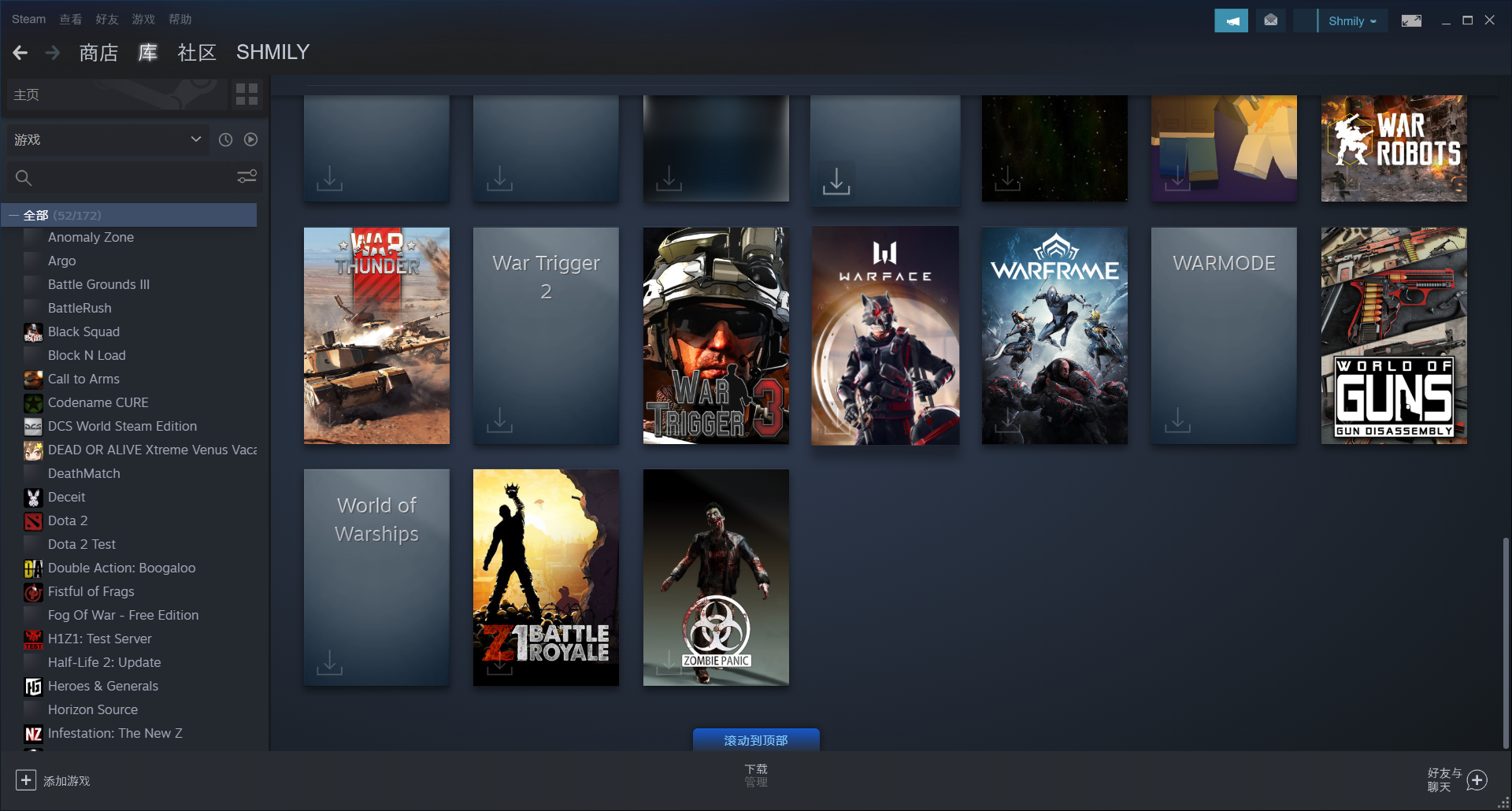The width and height of the screenshot is (1512, 811).
Task: Open the War Robots game cover
Action: (x=1394, y=148)
